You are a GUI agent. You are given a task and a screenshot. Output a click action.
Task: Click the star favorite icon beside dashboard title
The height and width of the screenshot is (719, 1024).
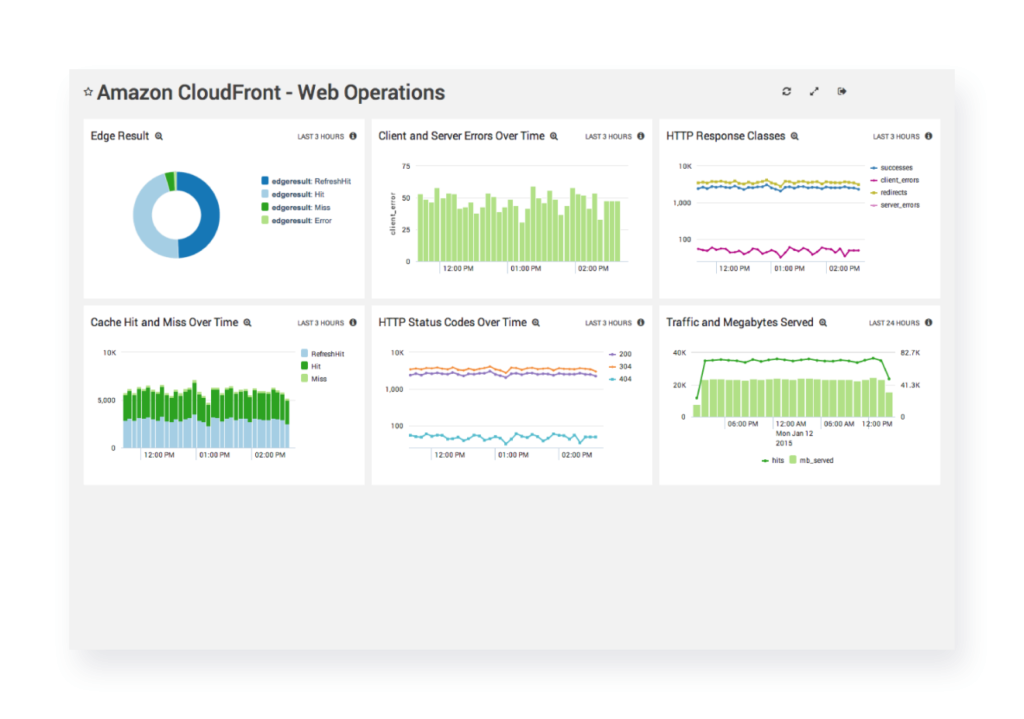pyautogui.click(x=89, y=92)
